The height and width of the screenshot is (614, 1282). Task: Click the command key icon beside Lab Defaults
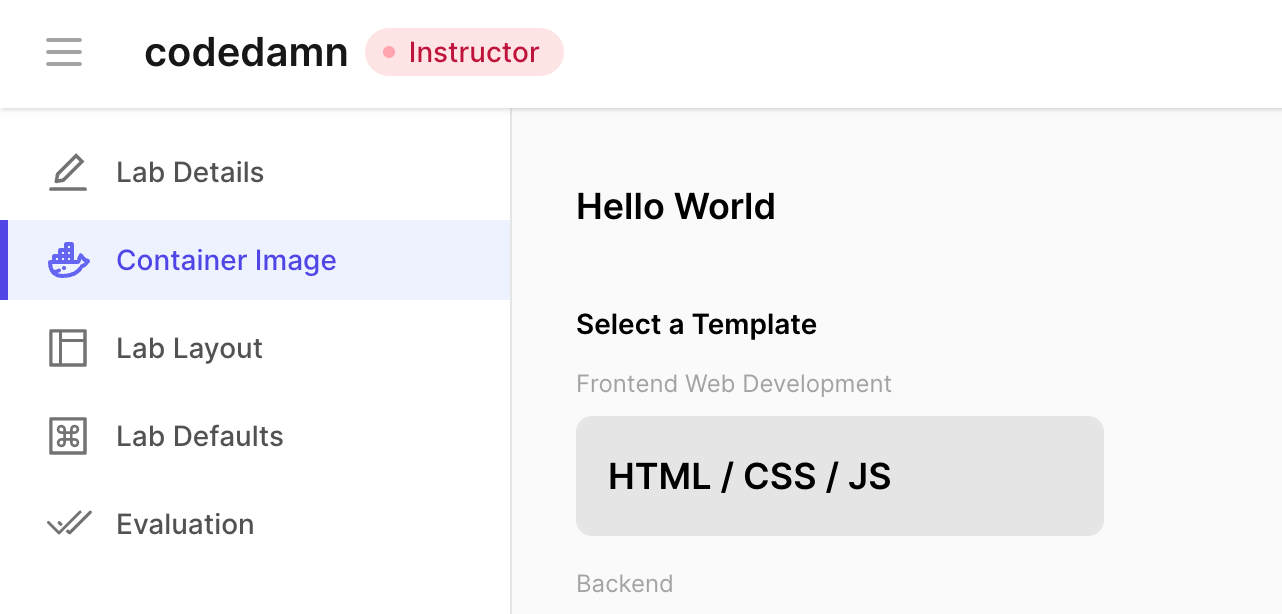pos(66,436)
